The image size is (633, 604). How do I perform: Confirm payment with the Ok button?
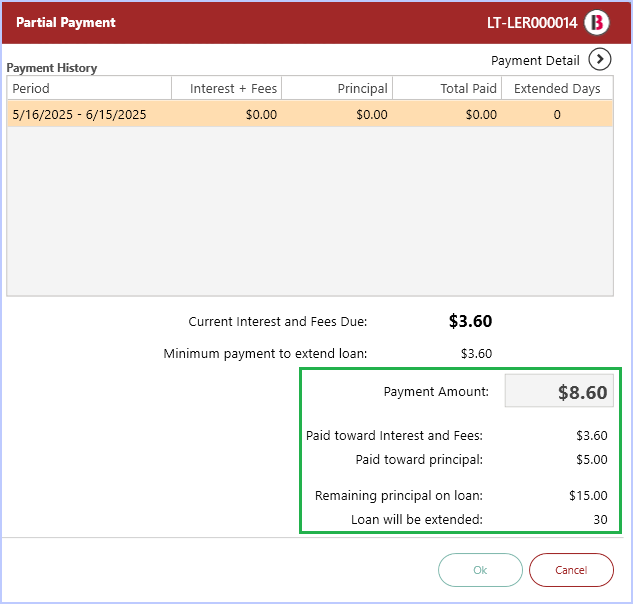(x=480, y=570)
